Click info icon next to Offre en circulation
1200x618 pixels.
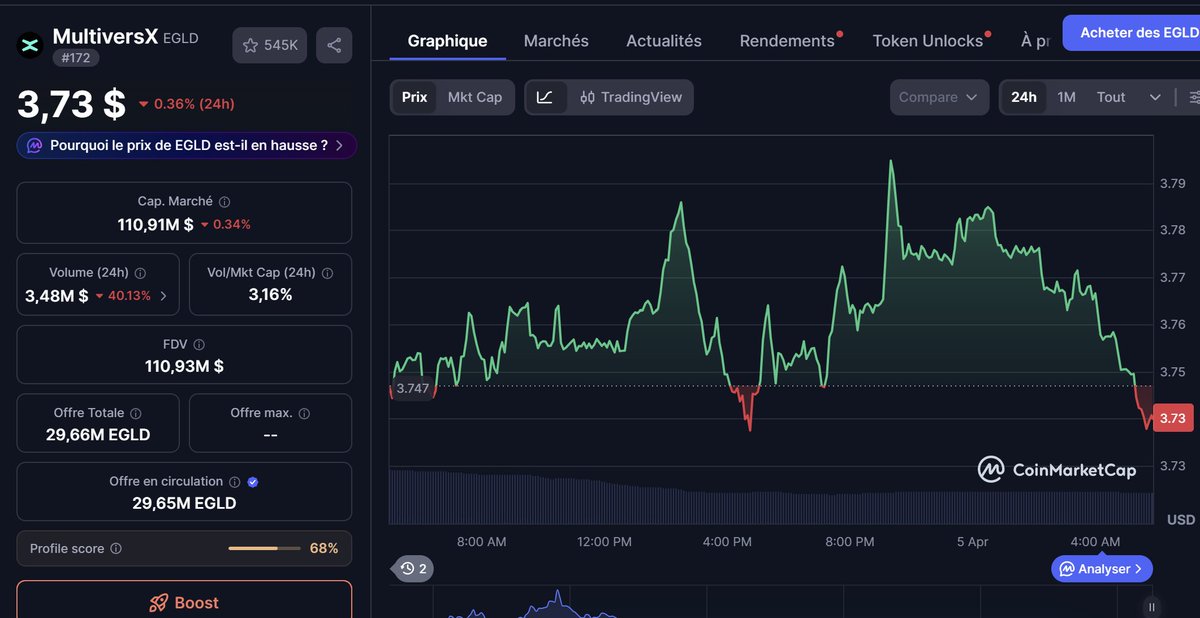234,482
